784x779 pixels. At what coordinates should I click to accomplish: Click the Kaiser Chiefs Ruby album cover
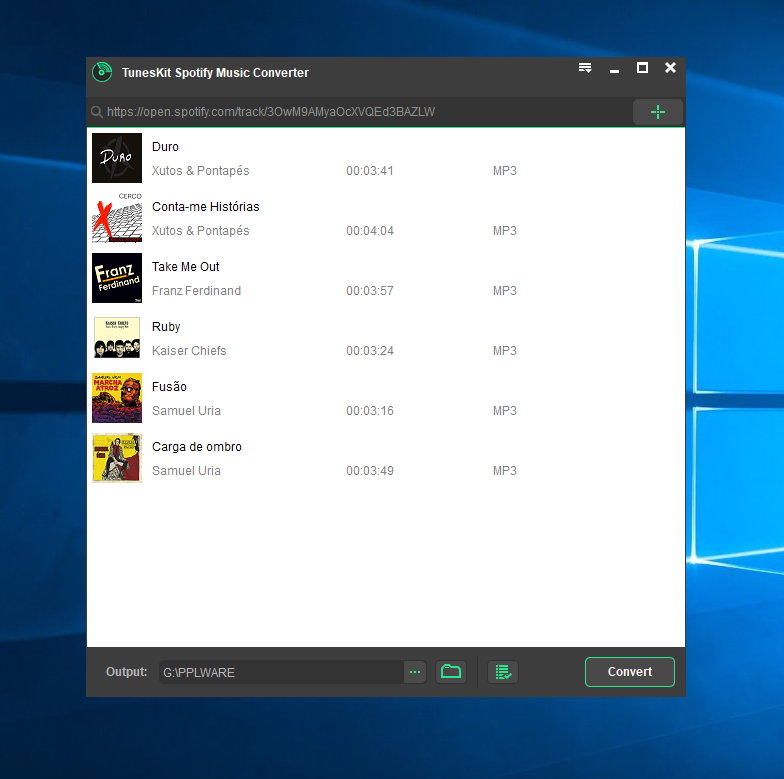(117, 338)
